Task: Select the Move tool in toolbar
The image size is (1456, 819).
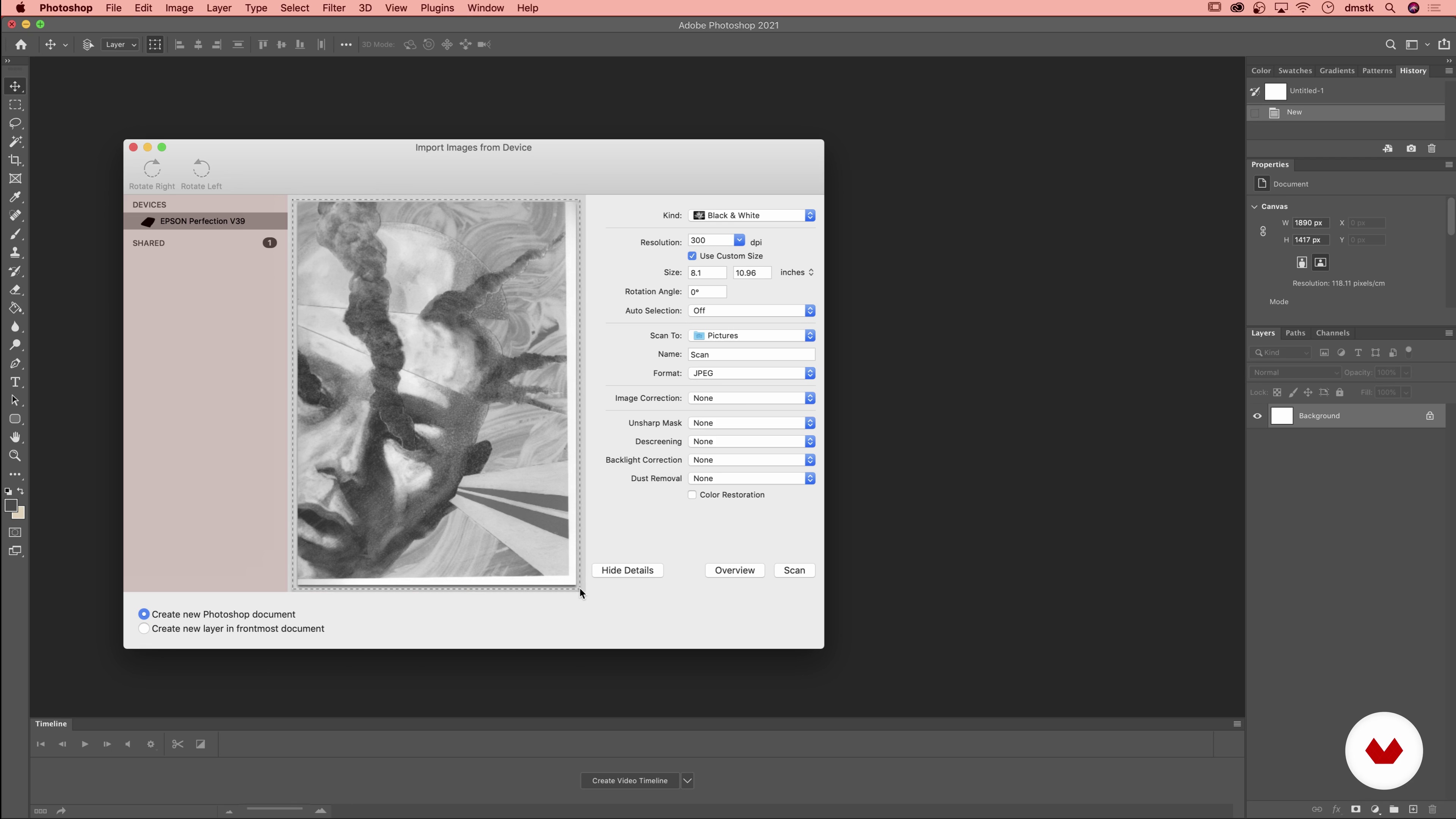Action: point(15,86)
